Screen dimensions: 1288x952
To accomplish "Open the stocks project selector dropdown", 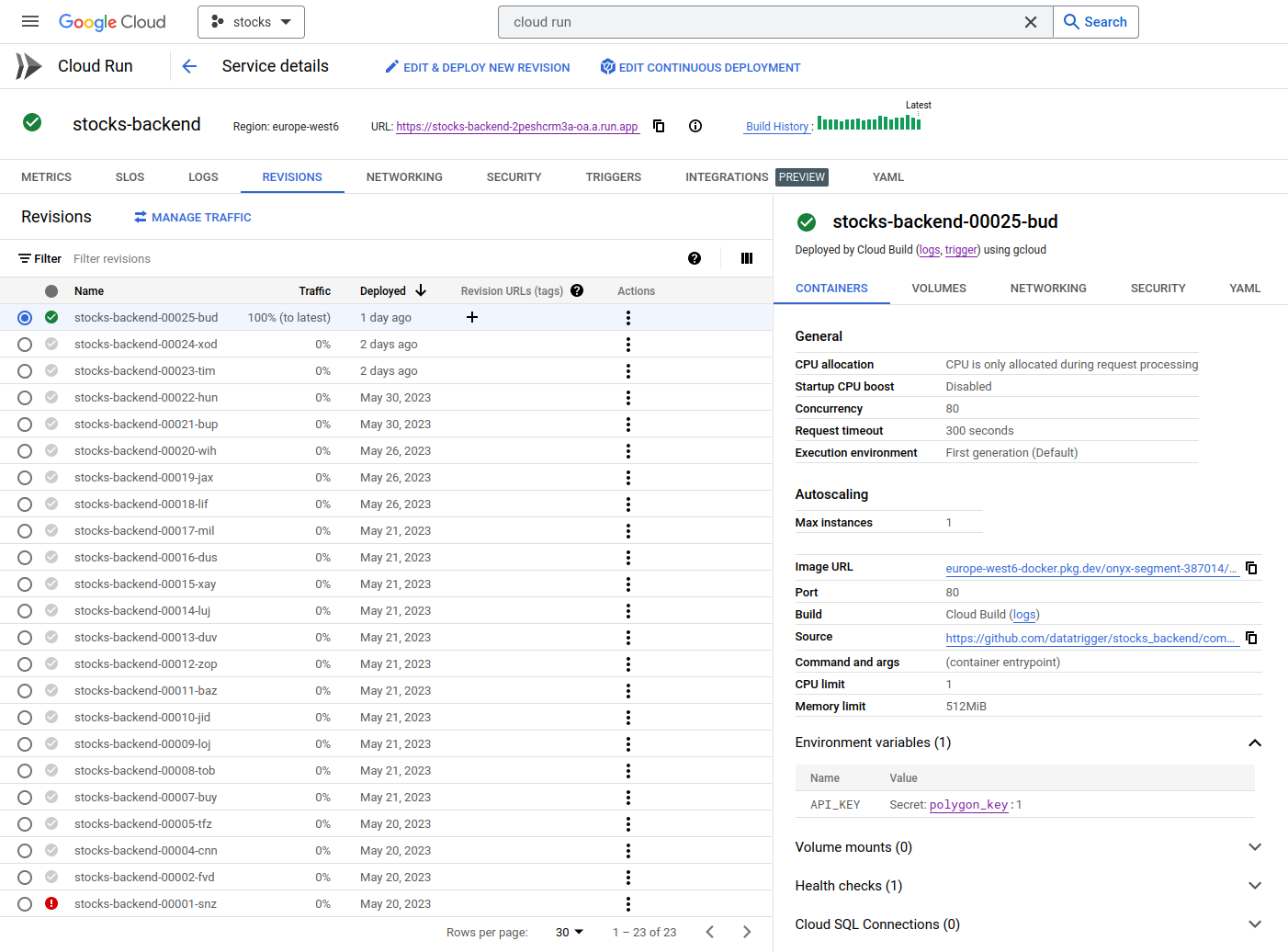I will tap(251, 22).
